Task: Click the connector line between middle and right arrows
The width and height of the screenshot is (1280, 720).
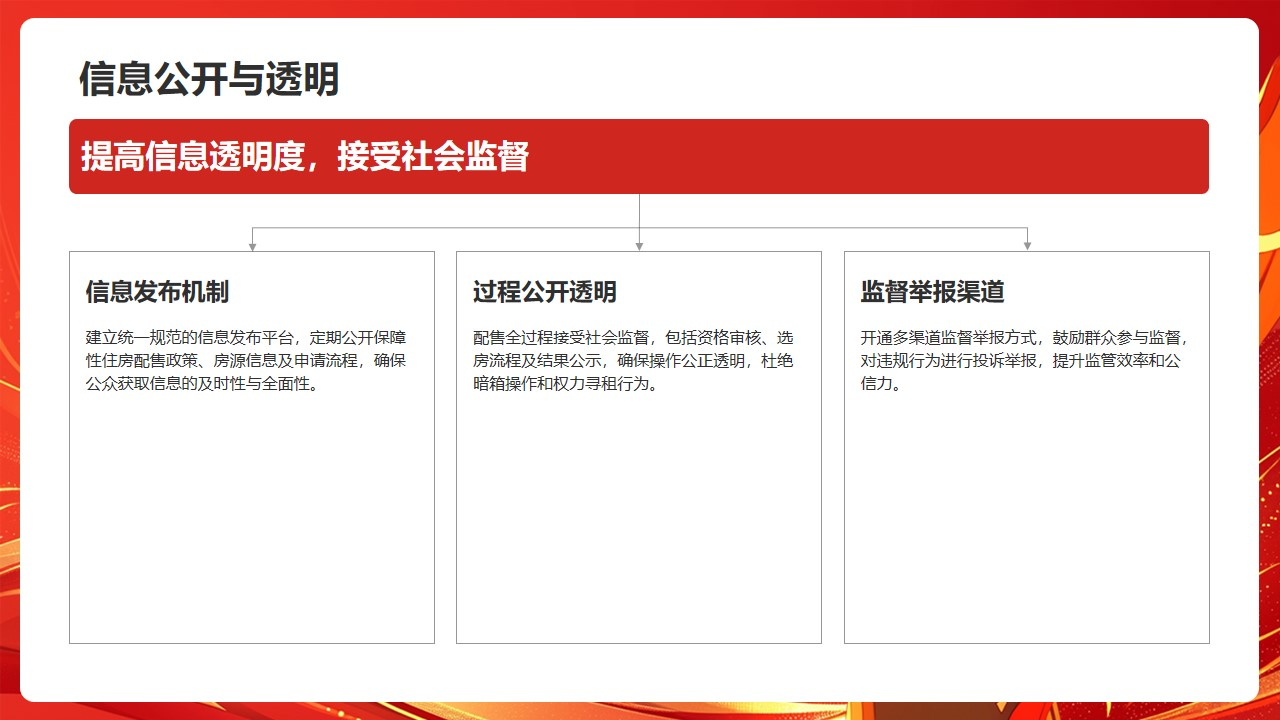Action: pyautogui.click(x=833, y=228)
